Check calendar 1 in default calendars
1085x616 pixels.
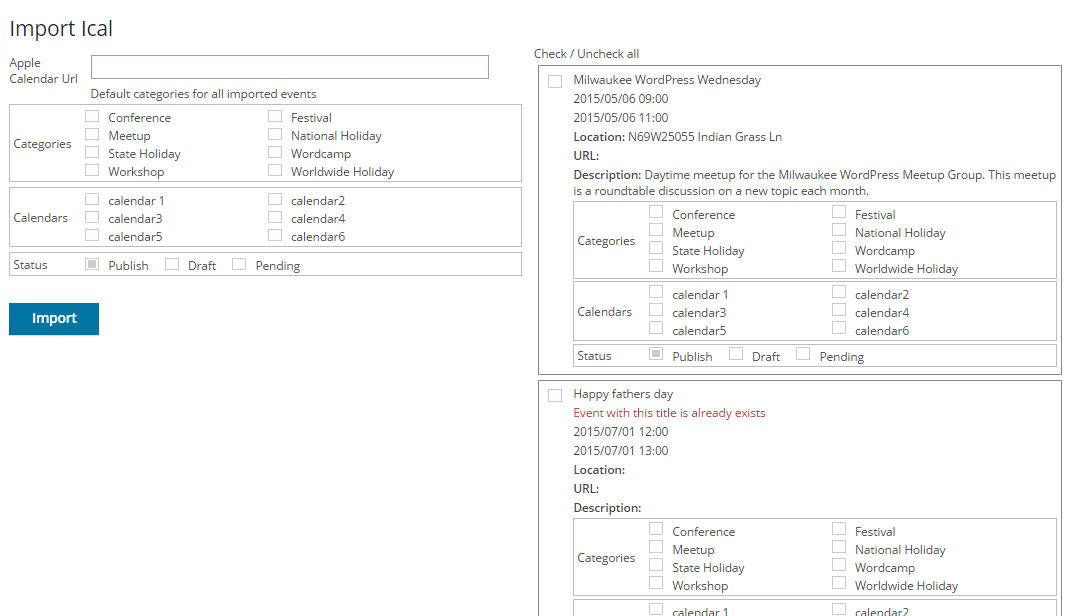[92, 199]
